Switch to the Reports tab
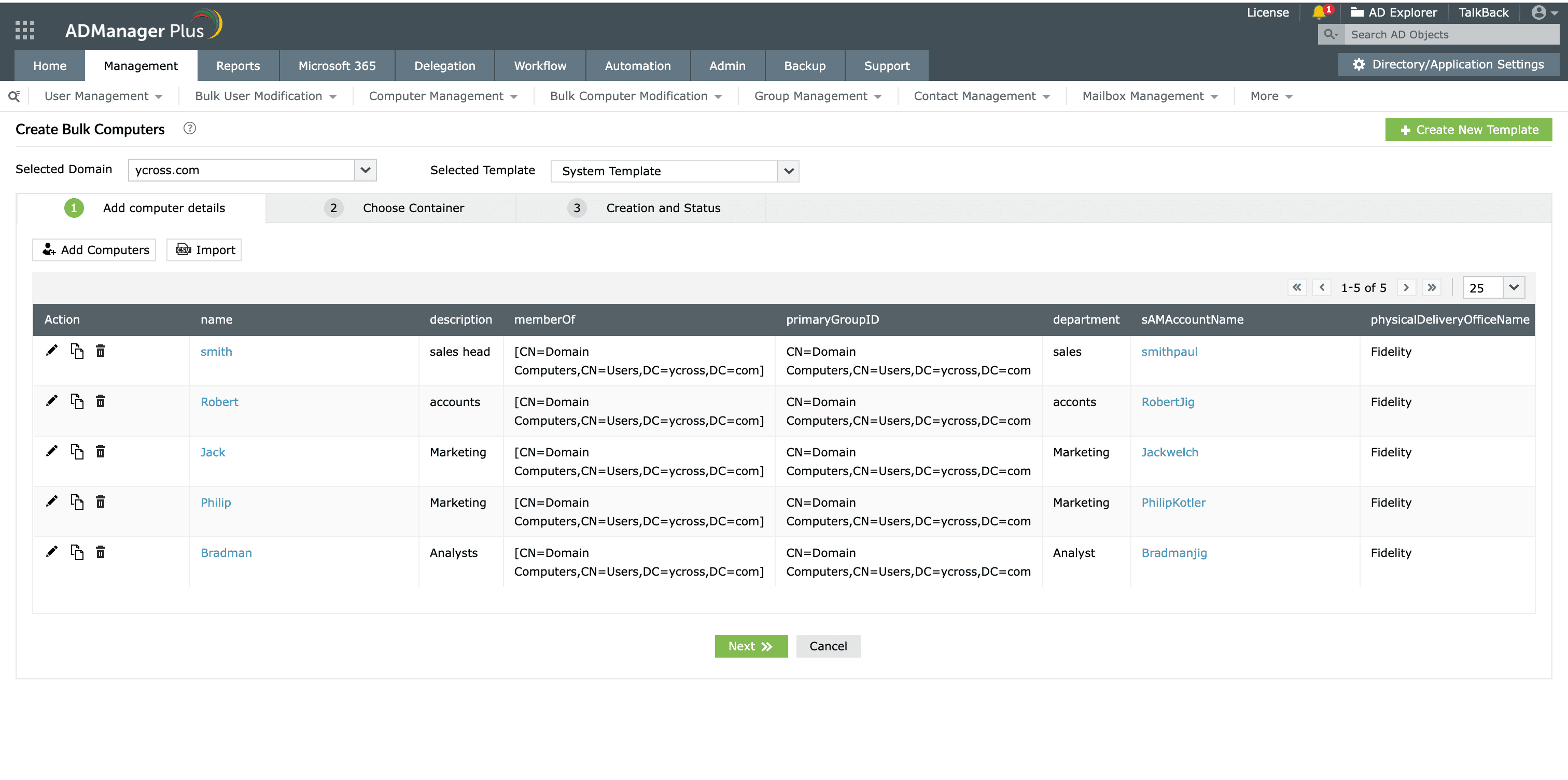 tap(237, 66)
